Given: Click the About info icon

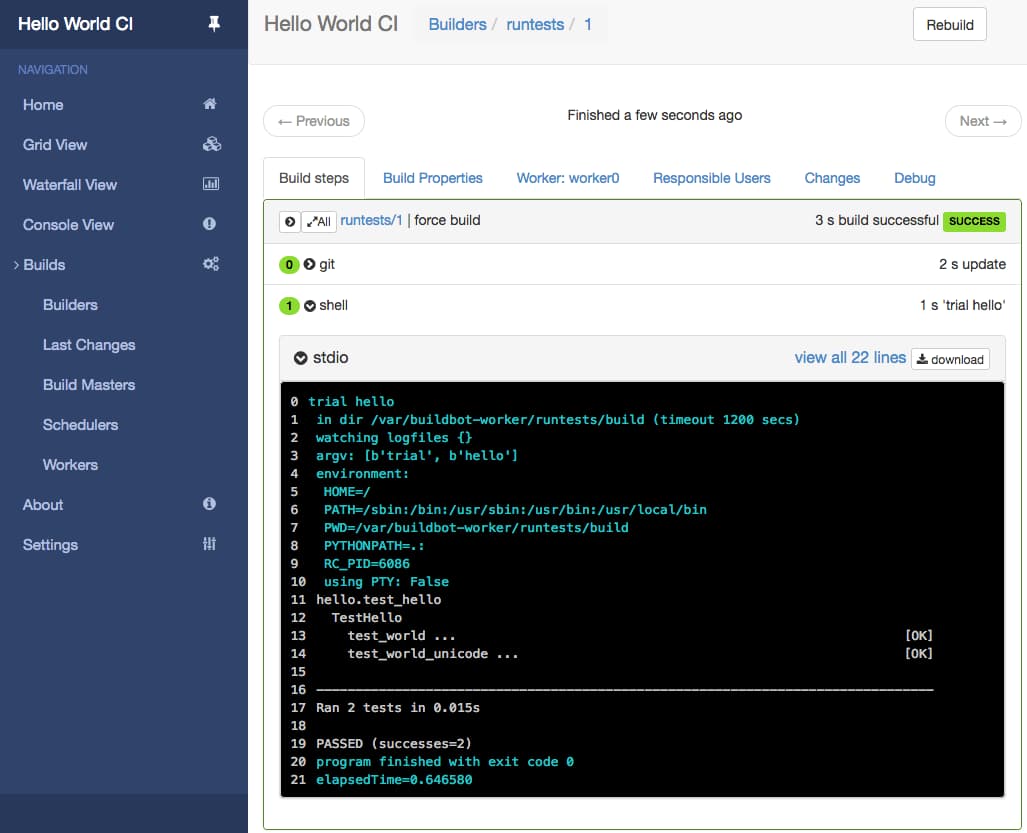Looking at the screenshot, I should tap(209, 504).
